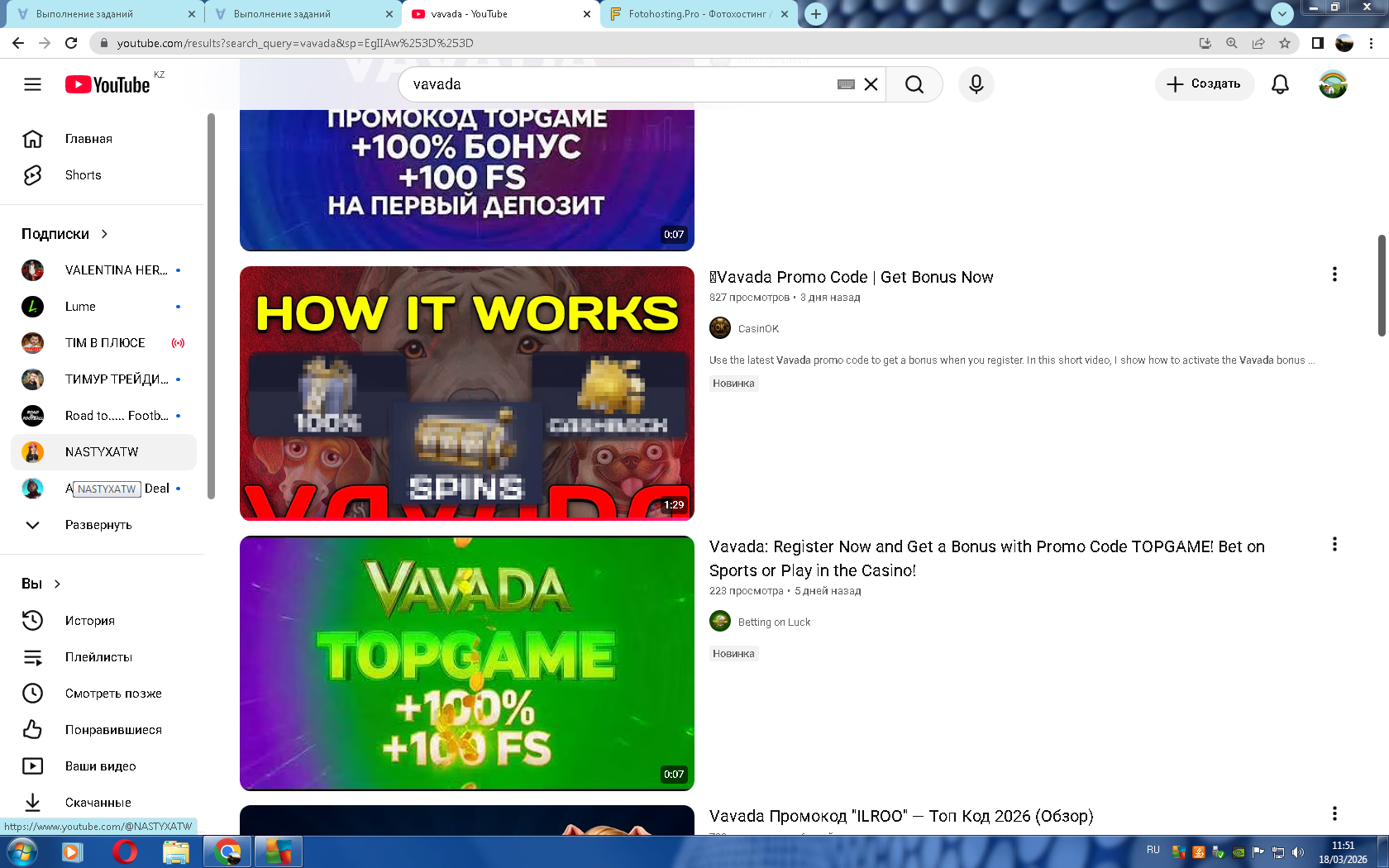
Task: Clear the search query with the X icon
Action: coord(871,84)
